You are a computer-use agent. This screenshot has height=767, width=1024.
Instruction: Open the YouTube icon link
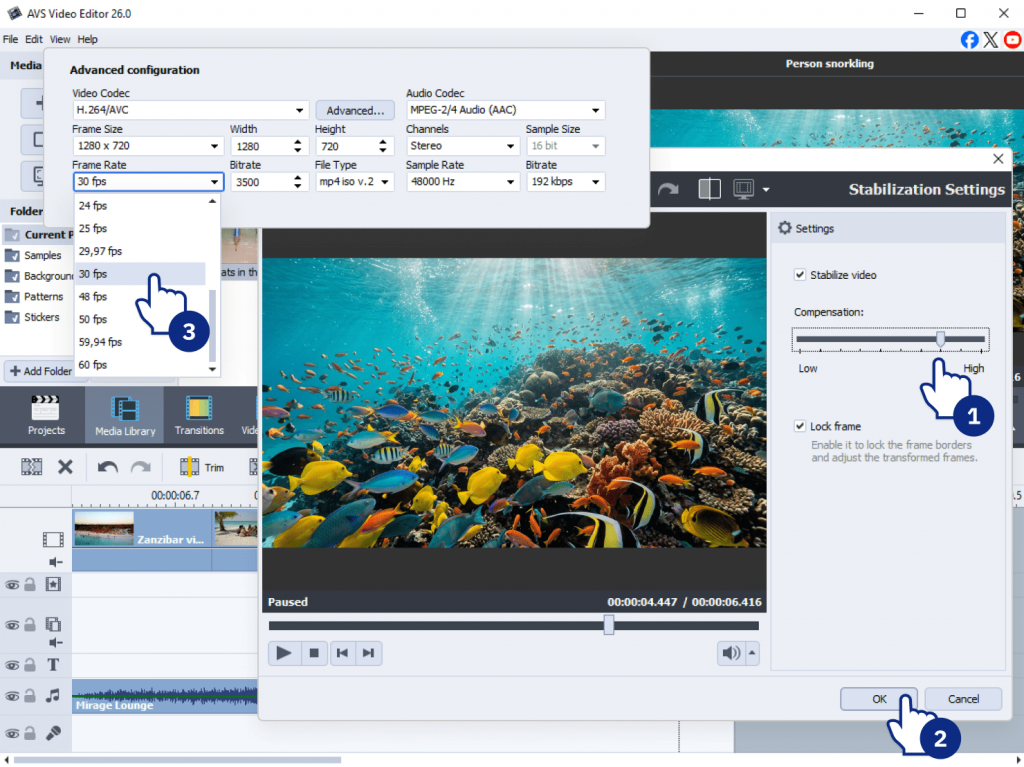(1012, 39)
